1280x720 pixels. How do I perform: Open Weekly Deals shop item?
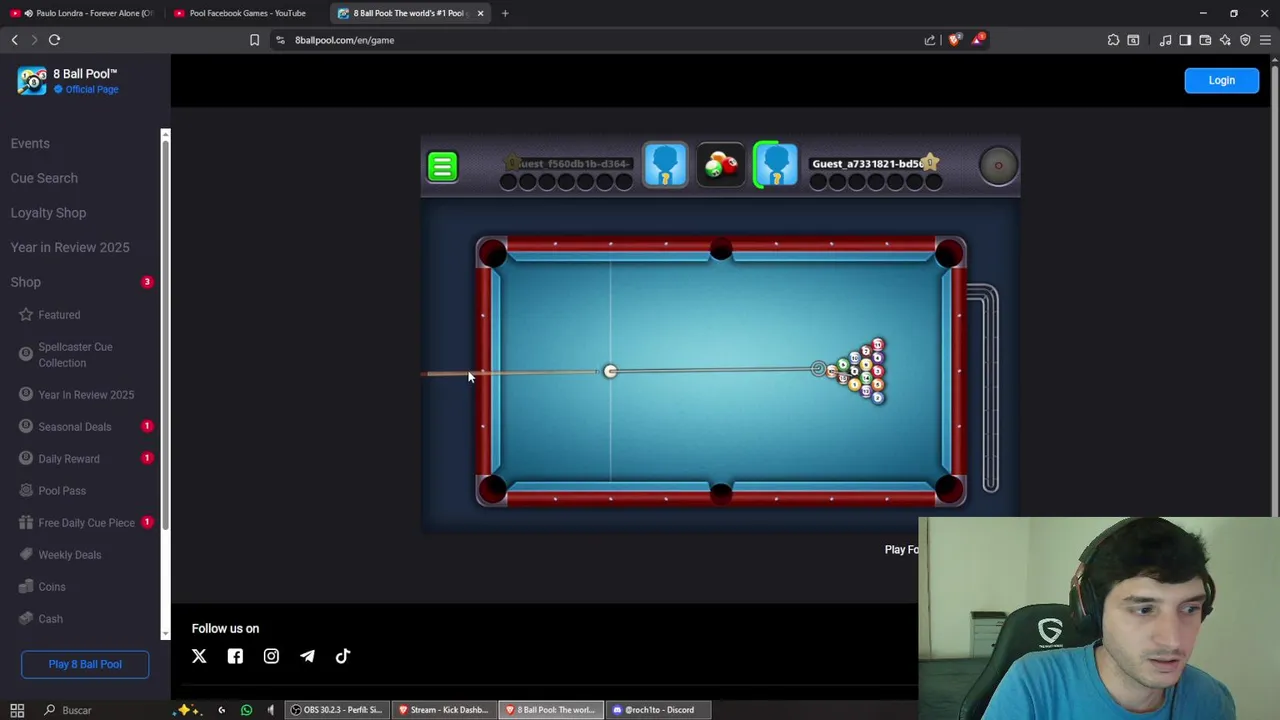tap(69, 555)
